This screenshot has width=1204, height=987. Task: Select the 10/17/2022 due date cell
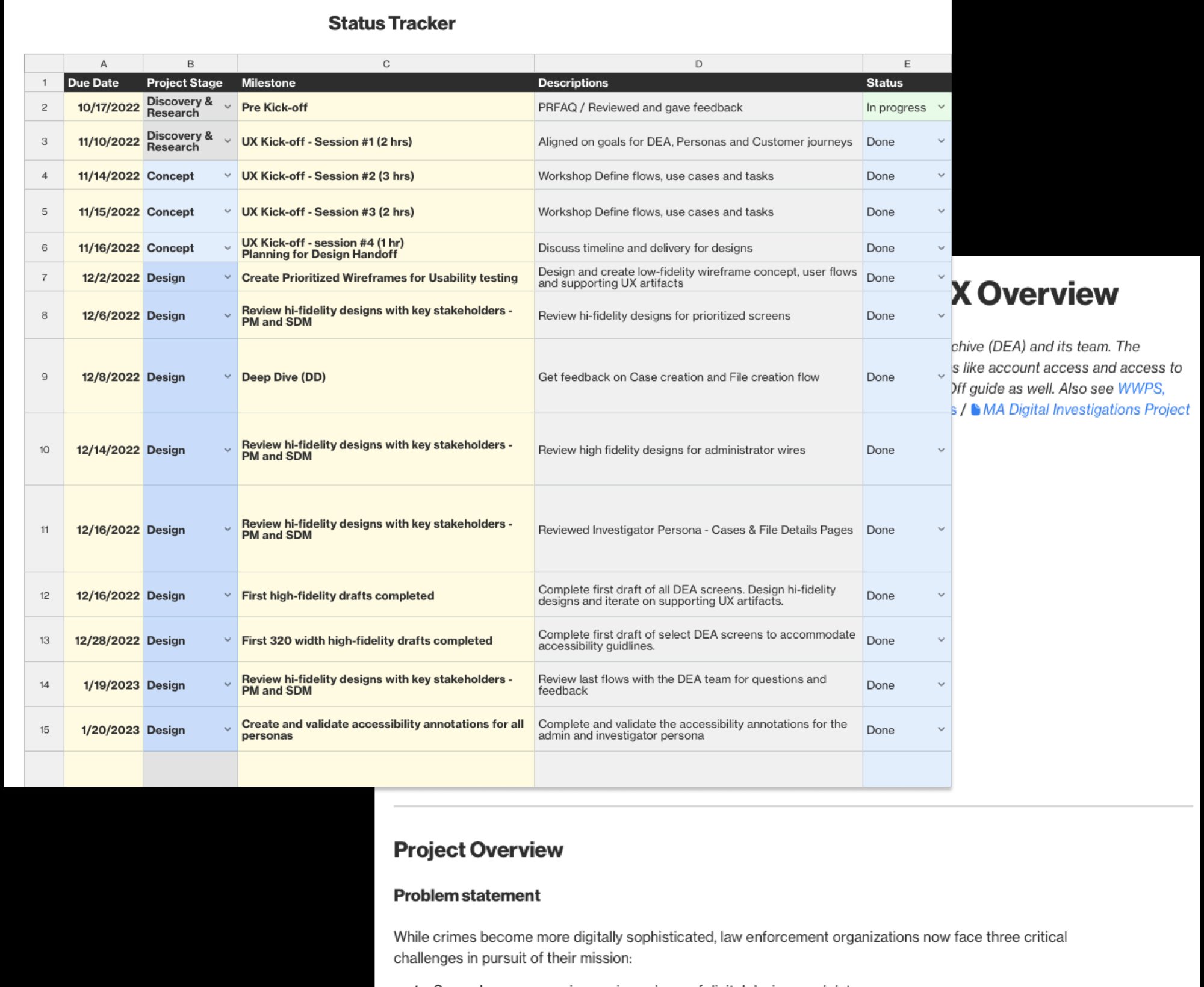pos(102,107)
